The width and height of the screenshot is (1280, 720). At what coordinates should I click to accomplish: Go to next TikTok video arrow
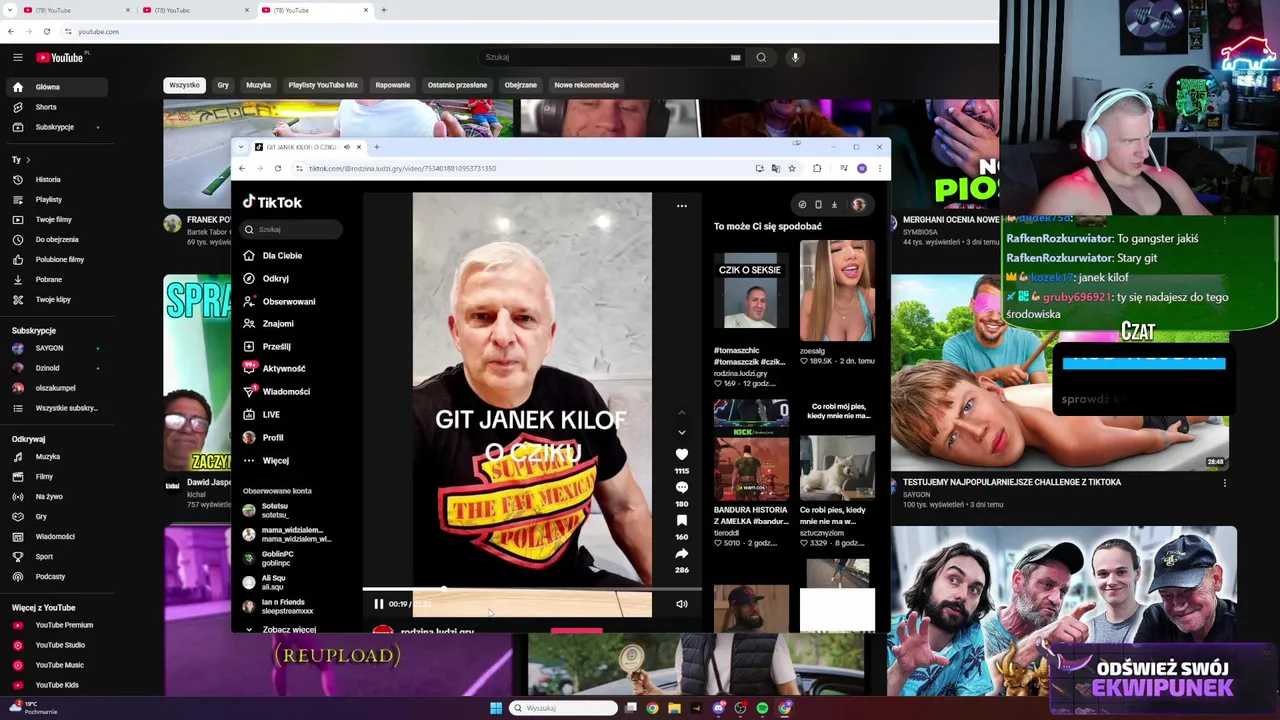[x=682, y=433]
